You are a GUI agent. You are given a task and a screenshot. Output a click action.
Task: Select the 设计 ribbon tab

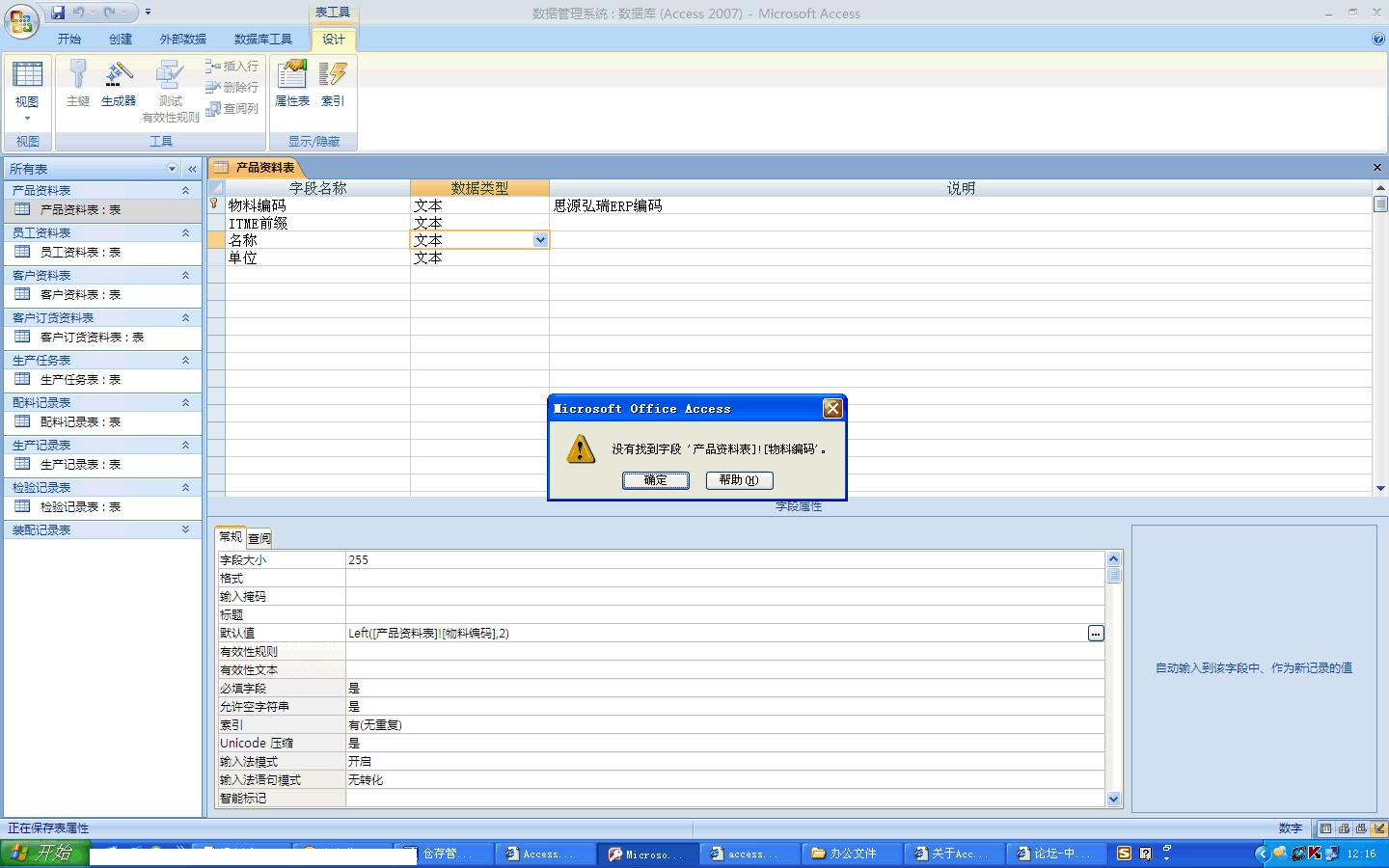pyautogui.click(x=334, y=40)
